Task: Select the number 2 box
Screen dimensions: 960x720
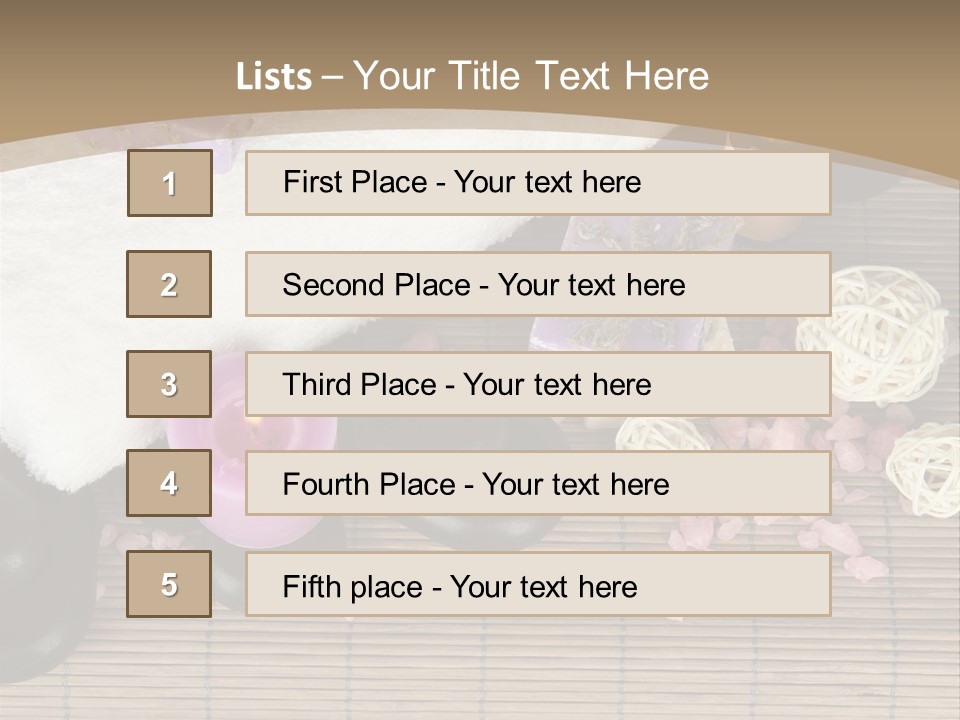Action: (169, 284)
